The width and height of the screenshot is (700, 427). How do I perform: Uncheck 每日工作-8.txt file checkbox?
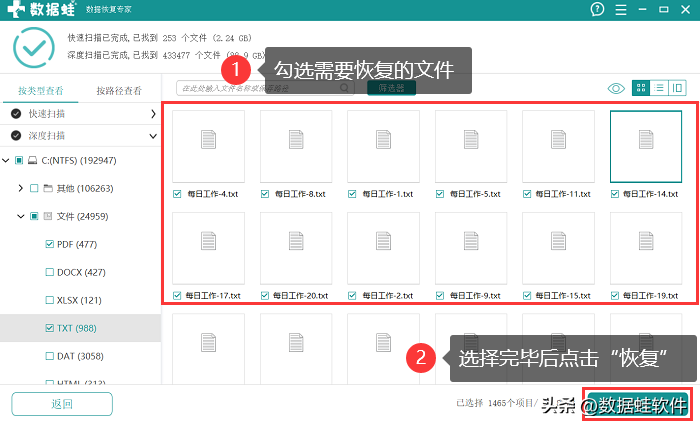point(265,194)
